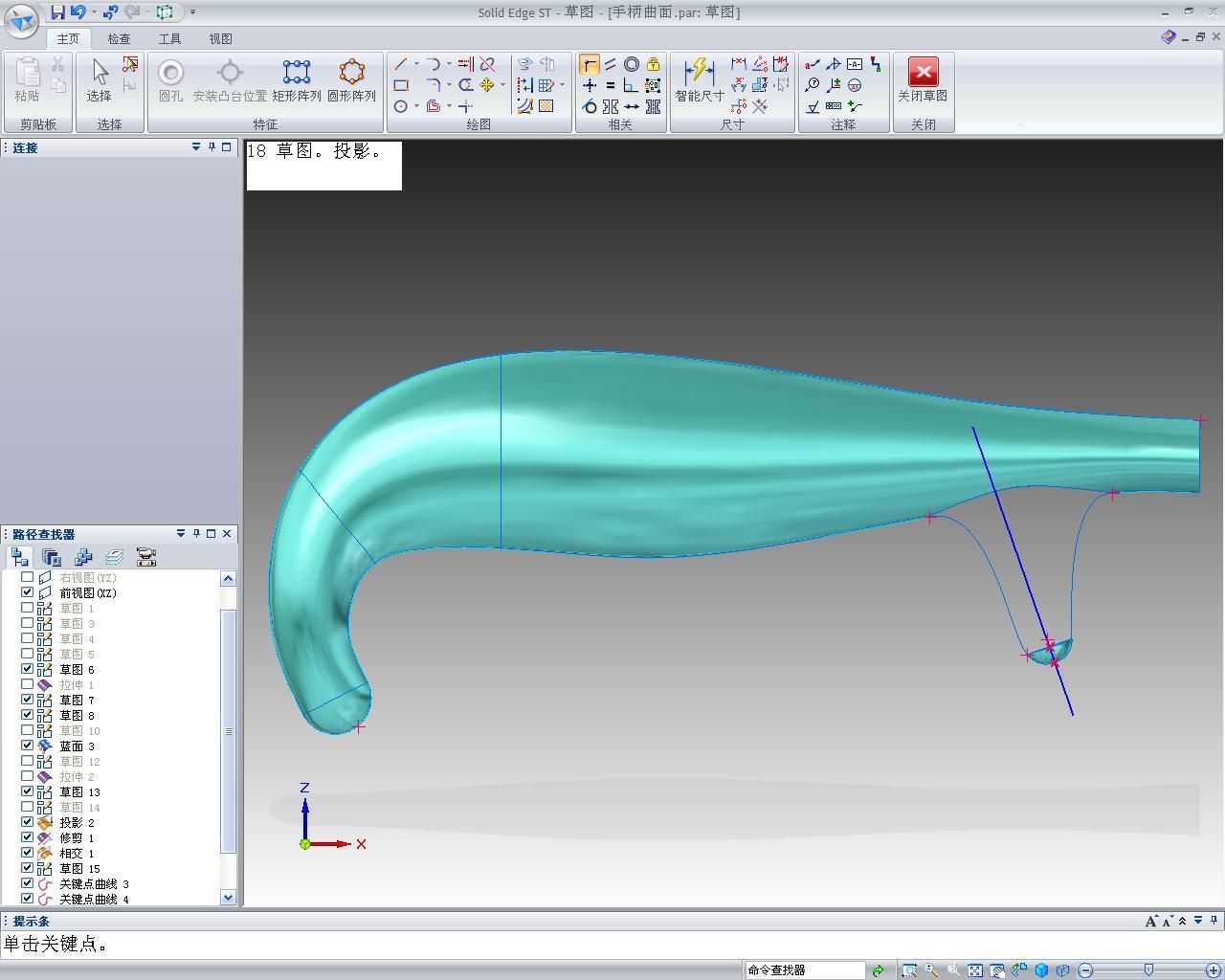
Task: Click the PathFinder scroll down arrow
Action: pyautogui.click(x=228, y=897)
